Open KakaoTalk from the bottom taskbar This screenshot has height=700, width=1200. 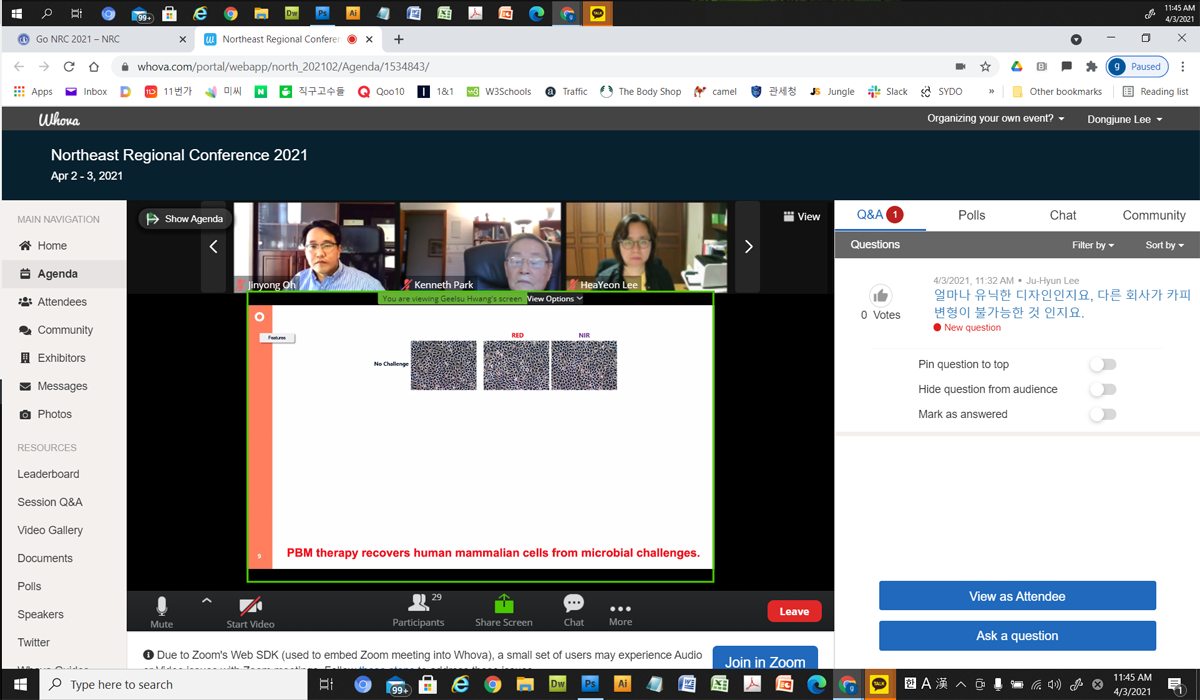pyautogui.click(x=879, y=684)
